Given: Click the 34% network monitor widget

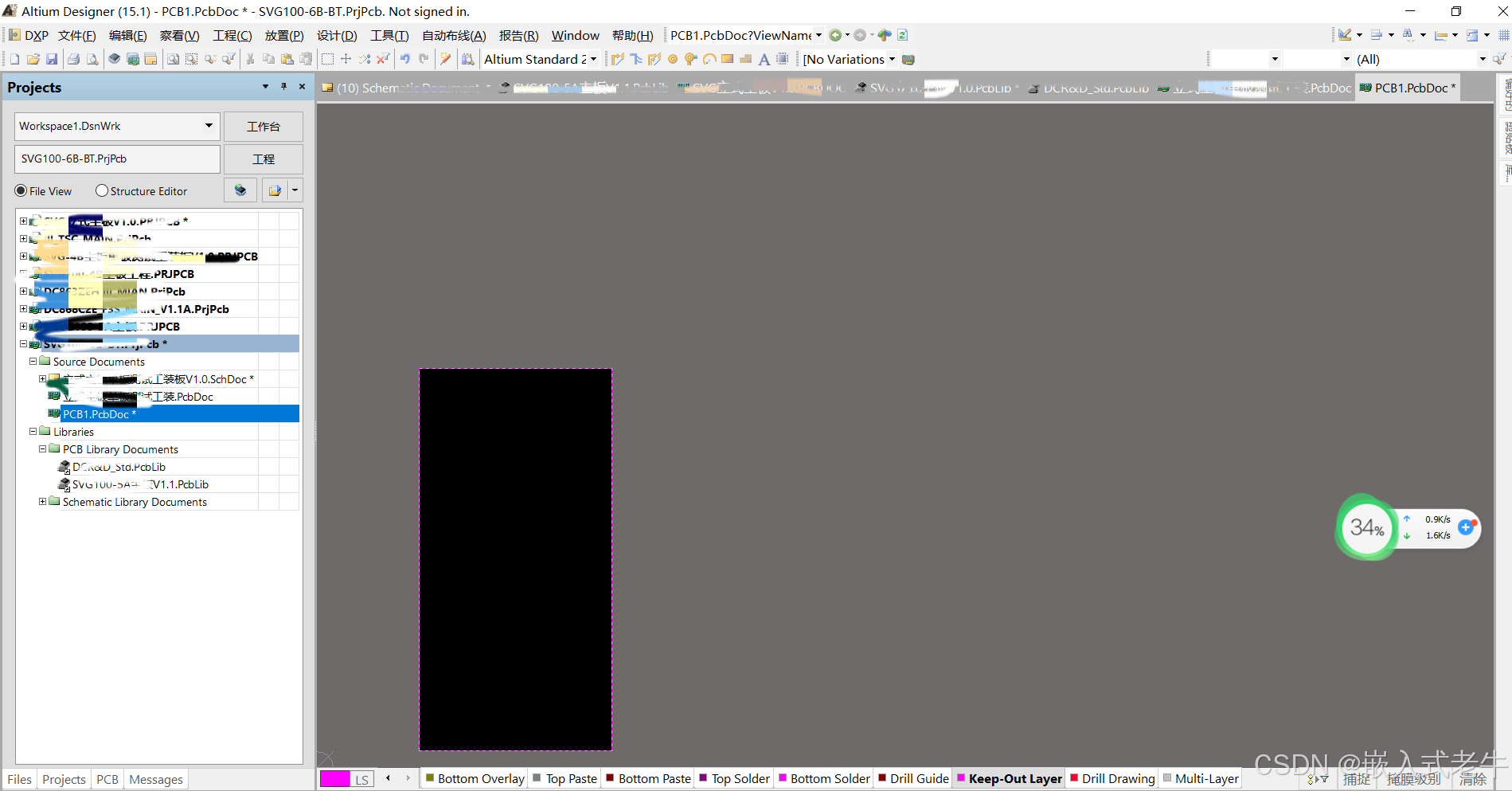Looking at the screenshot, I should click(x=1367, y=527).
